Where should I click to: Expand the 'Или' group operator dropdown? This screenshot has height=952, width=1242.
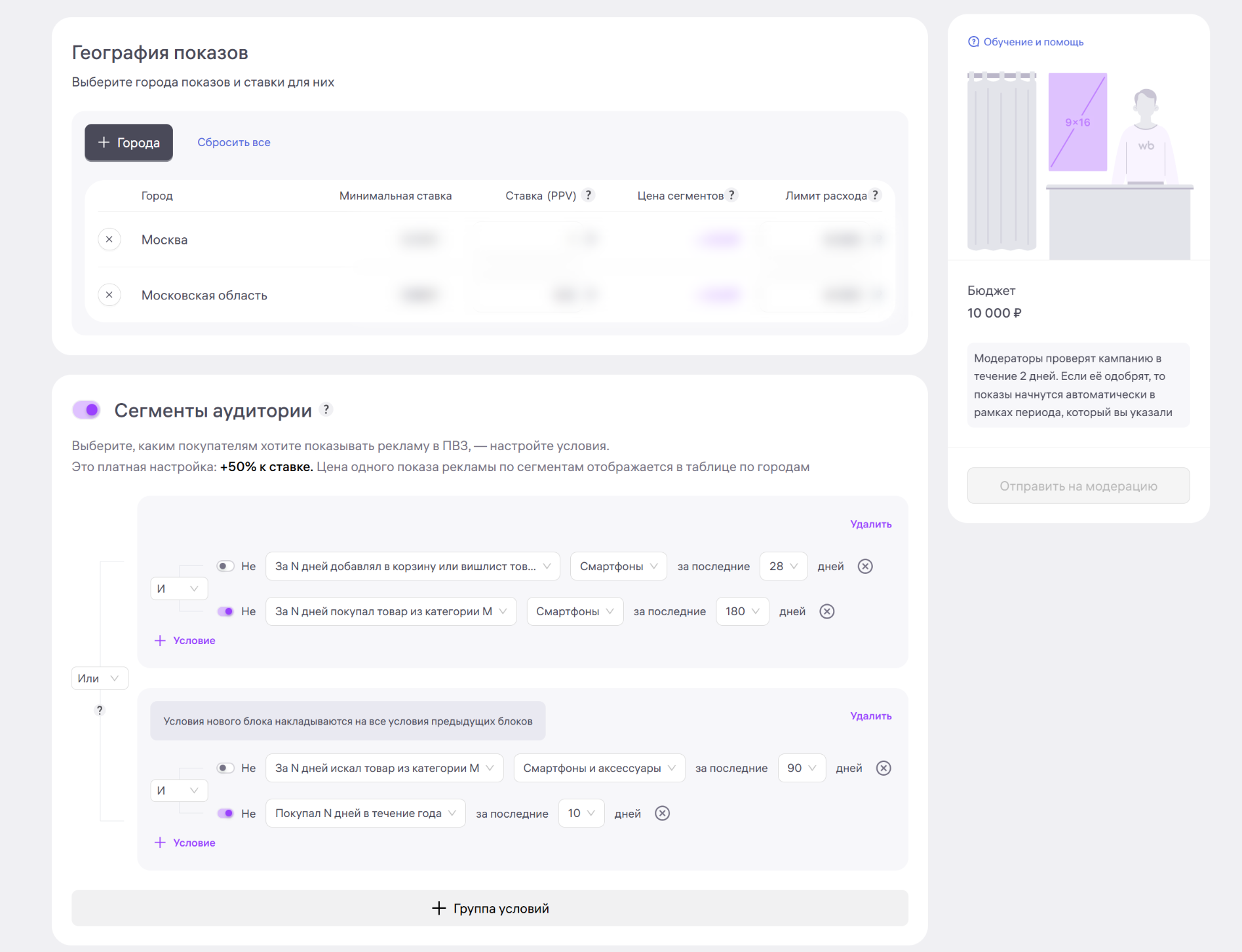point(100,679)
